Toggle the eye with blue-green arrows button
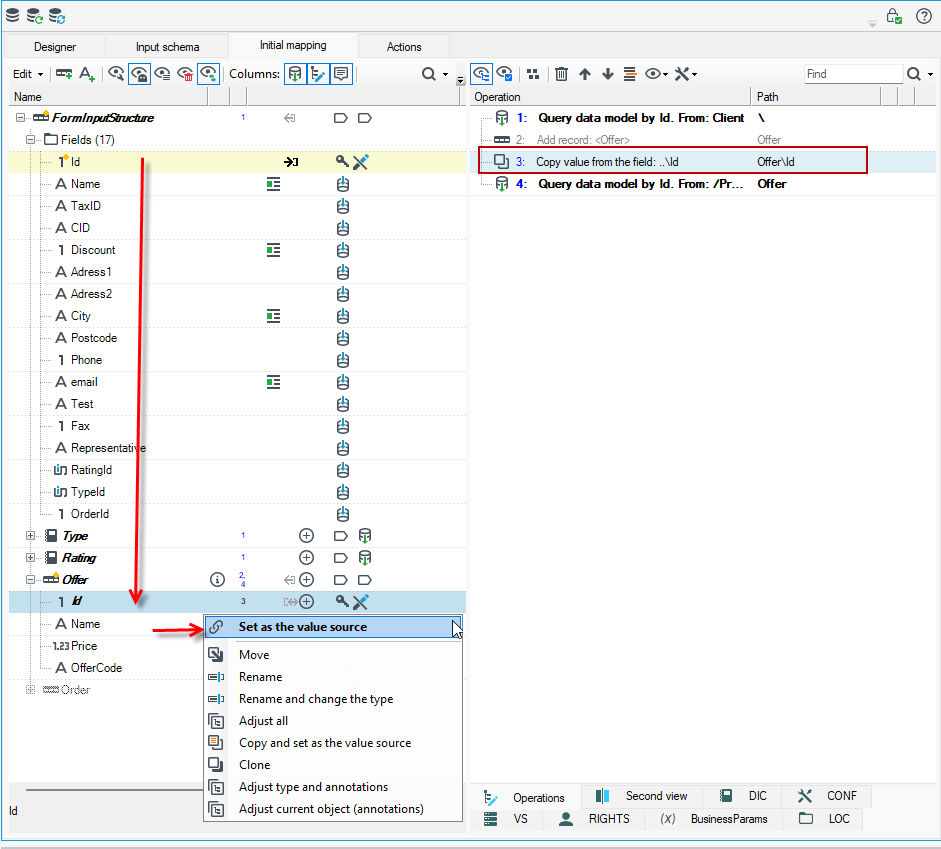The image size is (941, 849). click(x=208, y=74)
